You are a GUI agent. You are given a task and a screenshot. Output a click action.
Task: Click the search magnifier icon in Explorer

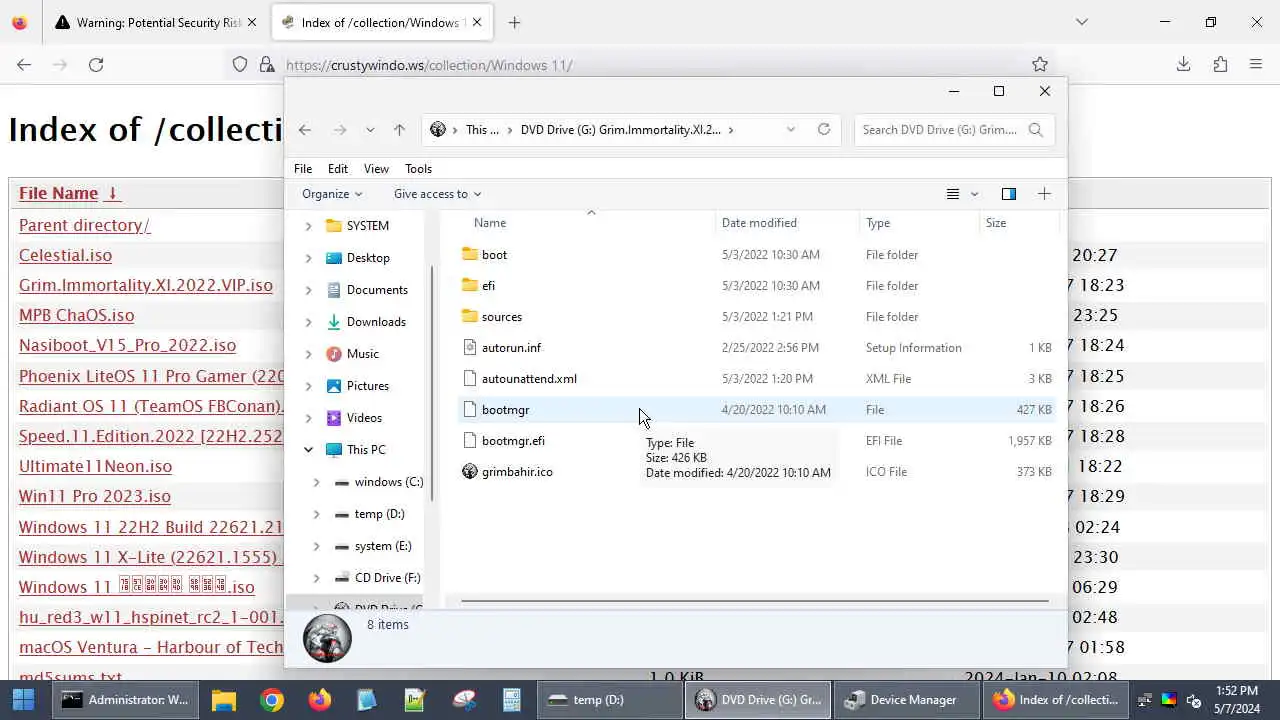[1036, 130]
